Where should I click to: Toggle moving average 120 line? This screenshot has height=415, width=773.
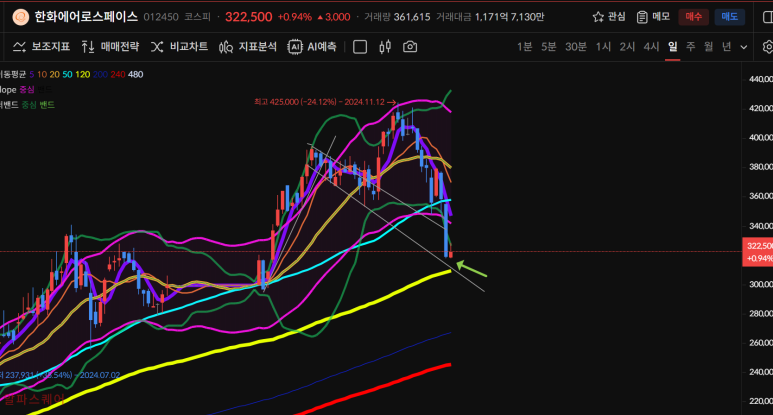(x=82, y=74)
